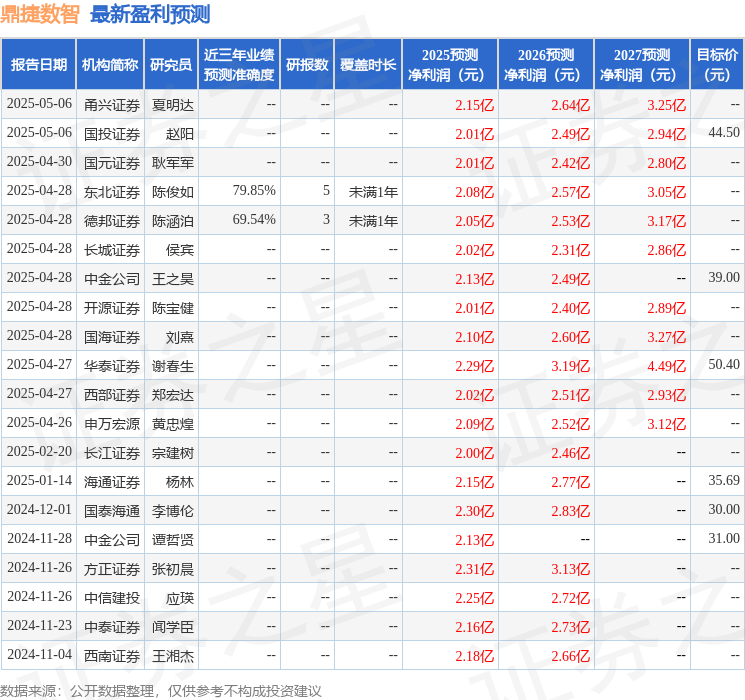Screen dimensions: 745x700
Task: Click the date 2025-04-30
Action: (x=39, y=162)
